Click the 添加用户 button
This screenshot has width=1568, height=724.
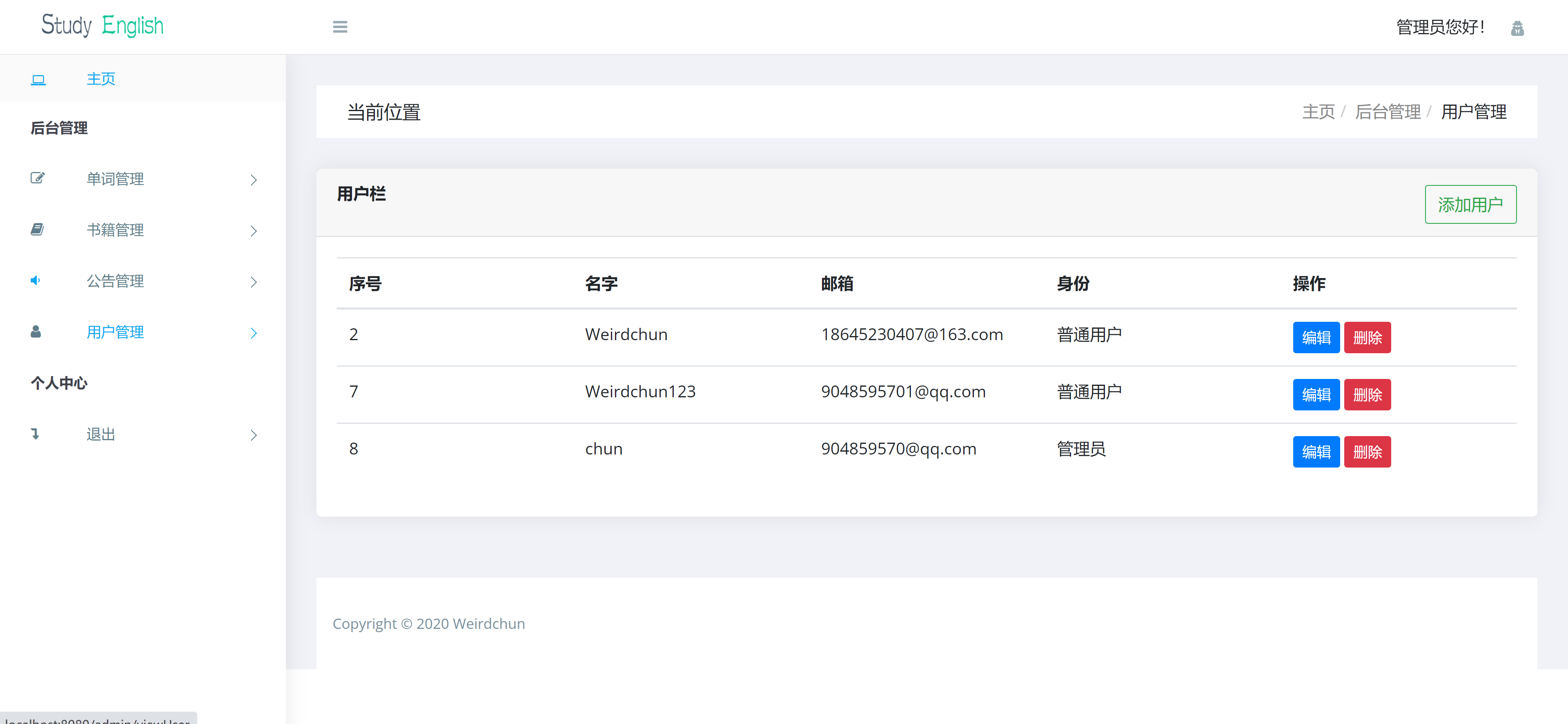point(1470,205)
